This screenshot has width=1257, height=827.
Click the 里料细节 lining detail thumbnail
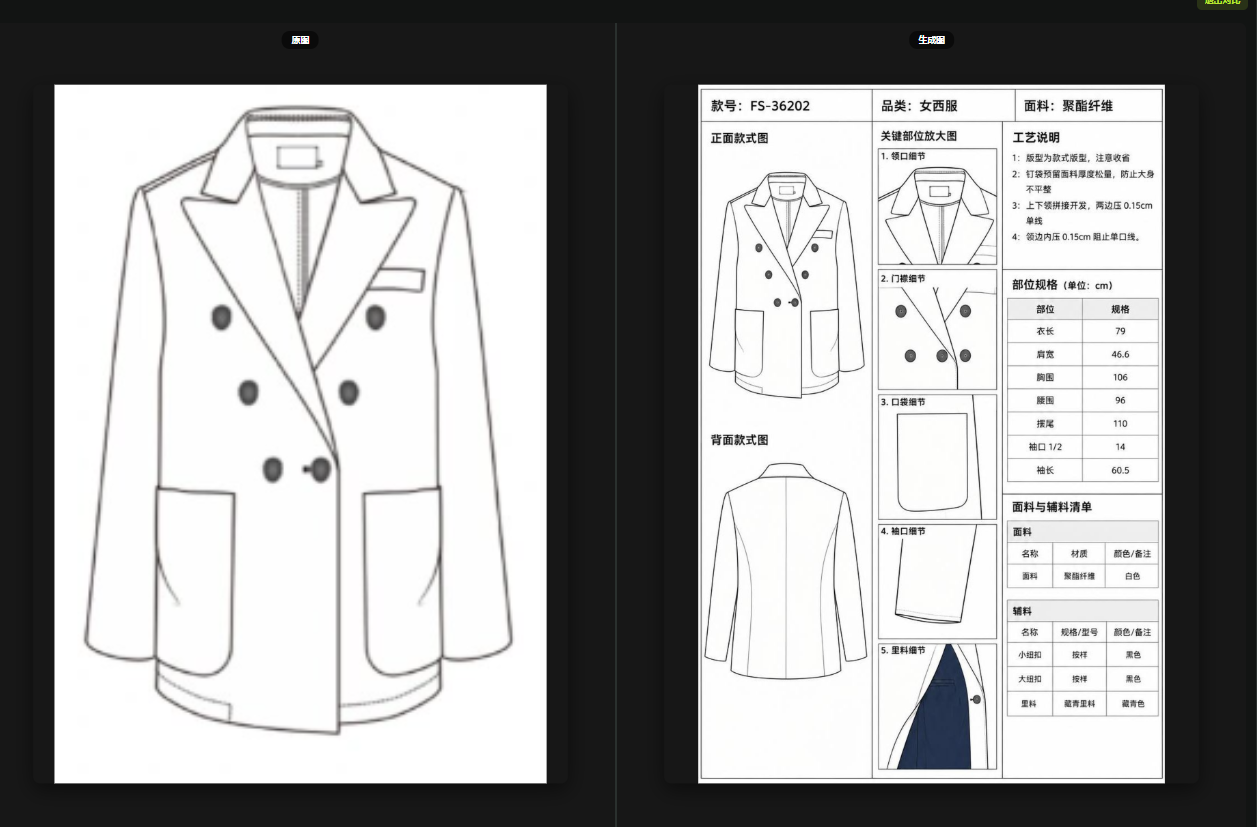click(938, 707)
